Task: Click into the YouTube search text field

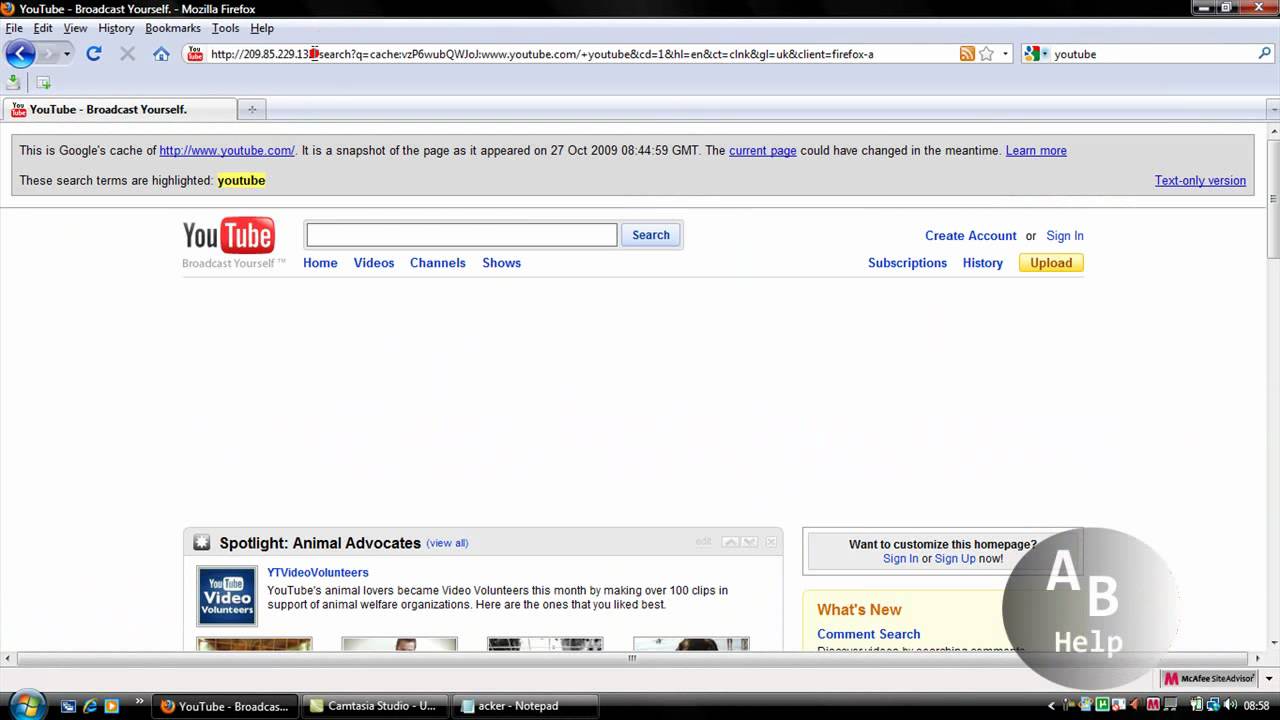Action: [x=462, y=235]
